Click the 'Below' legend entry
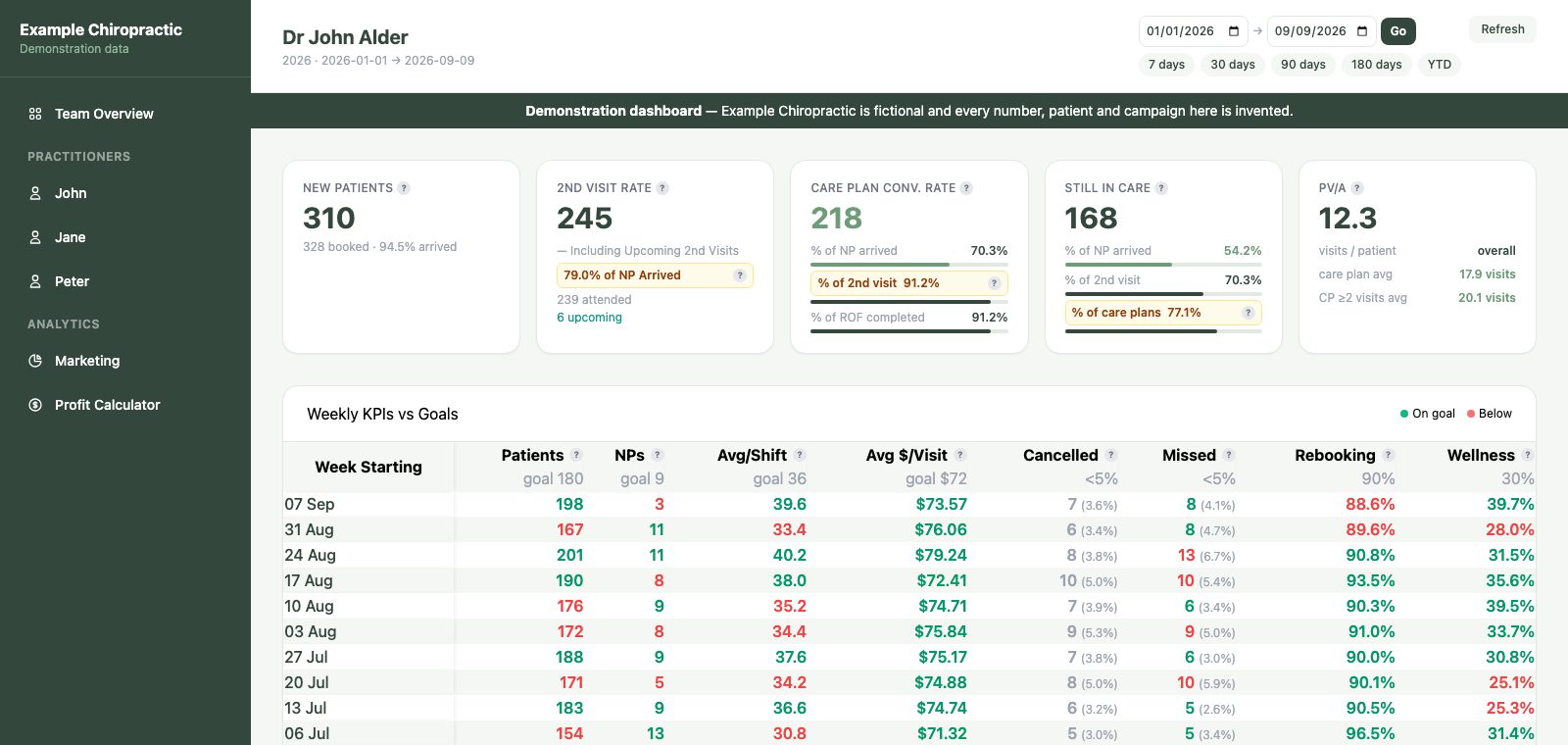1568x745 pixels. (1490, 414)
